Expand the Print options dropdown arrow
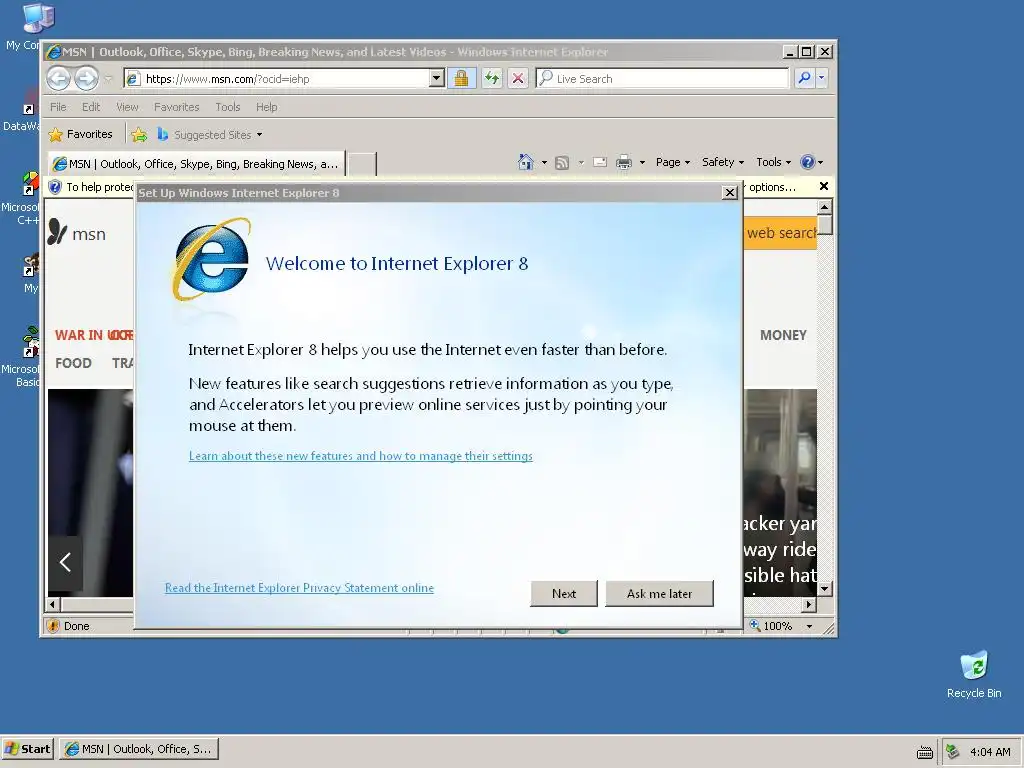1024x768 pixels. [x=642, y=163]
